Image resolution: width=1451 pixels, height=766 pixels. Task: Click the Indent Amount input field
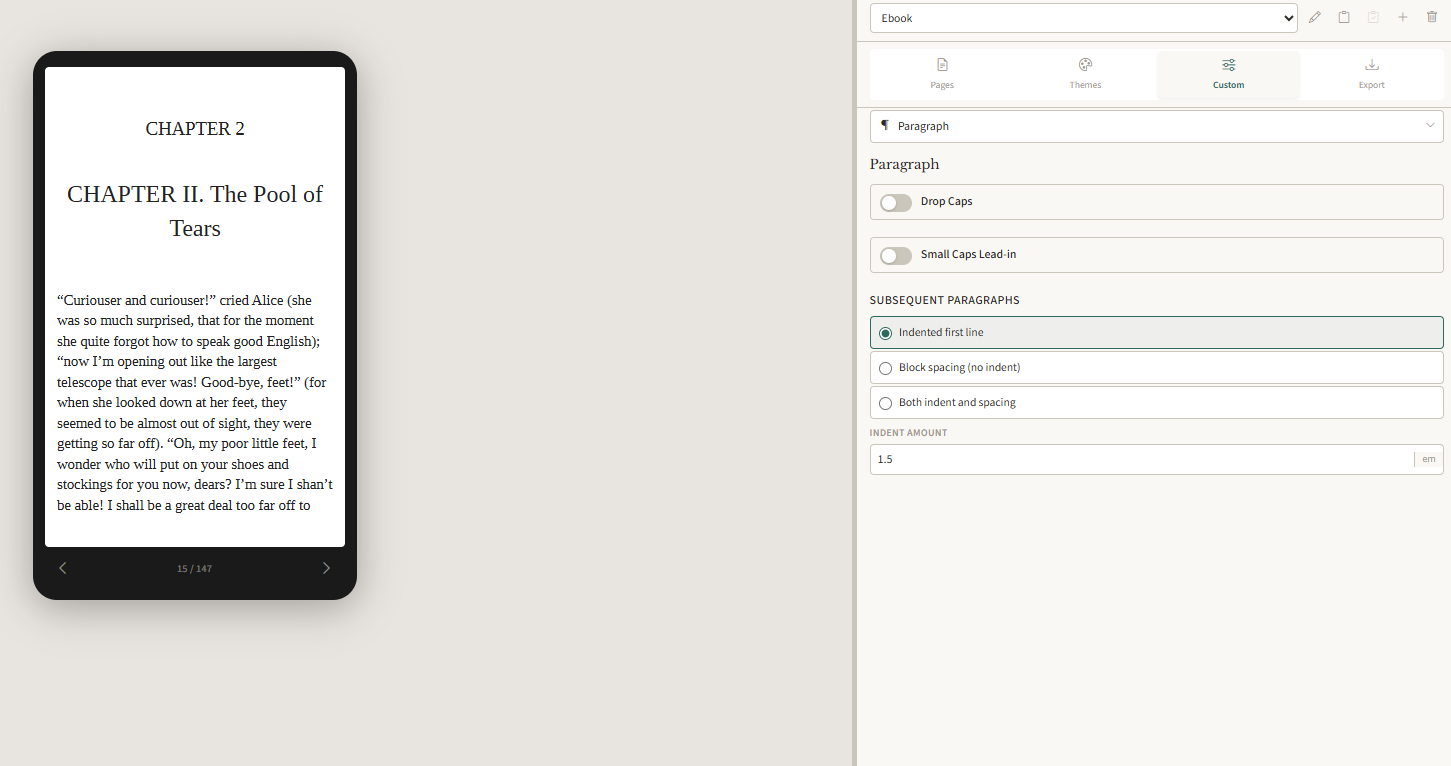tap(1140, 459)
